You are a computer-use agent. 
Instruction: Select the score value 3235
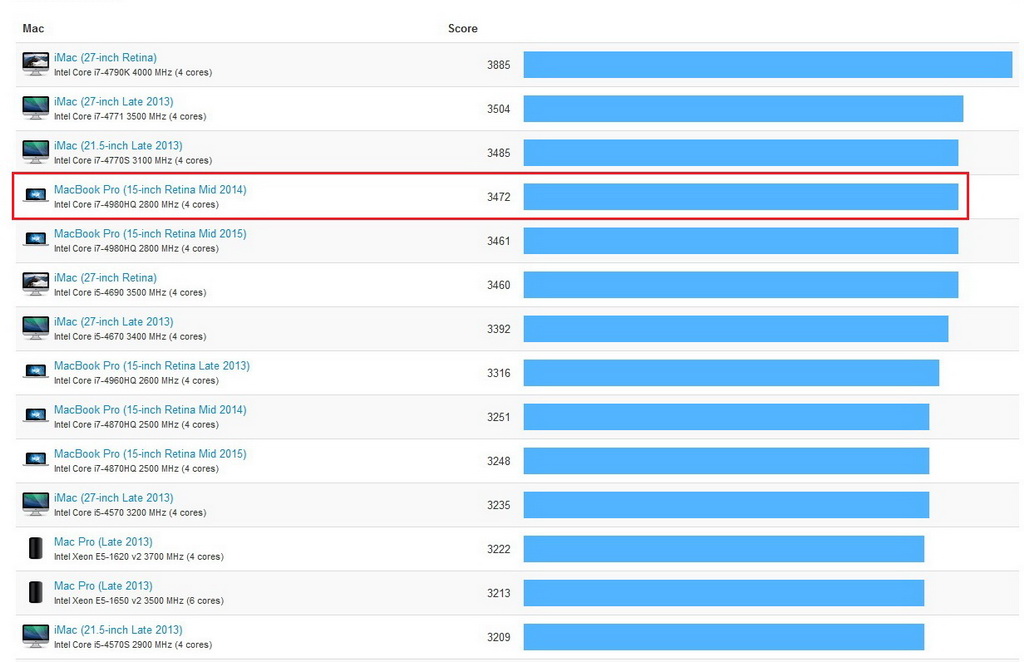click(498, 505)
